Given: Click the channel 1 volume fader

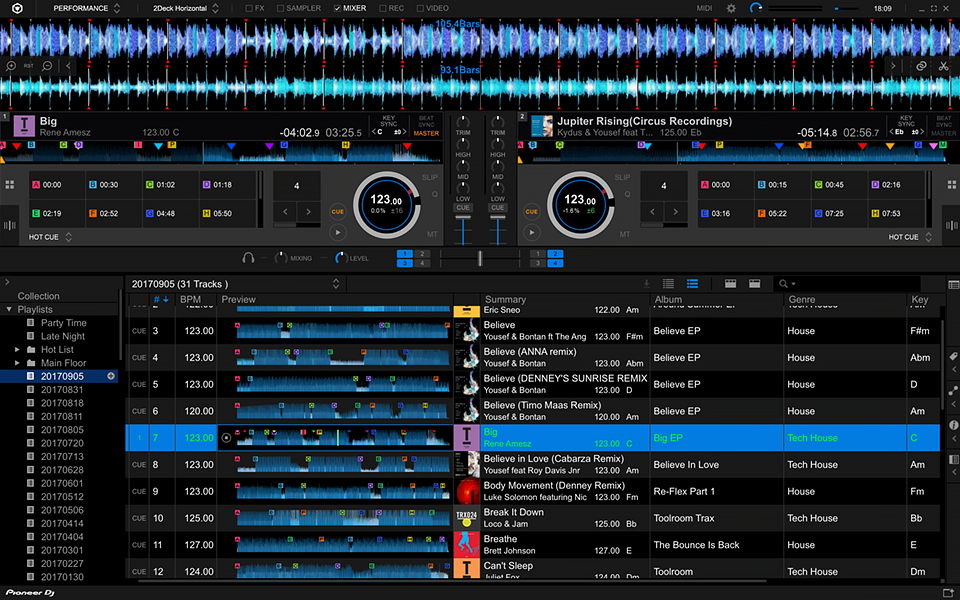Looking at the screenshot, I should (463, 218).
